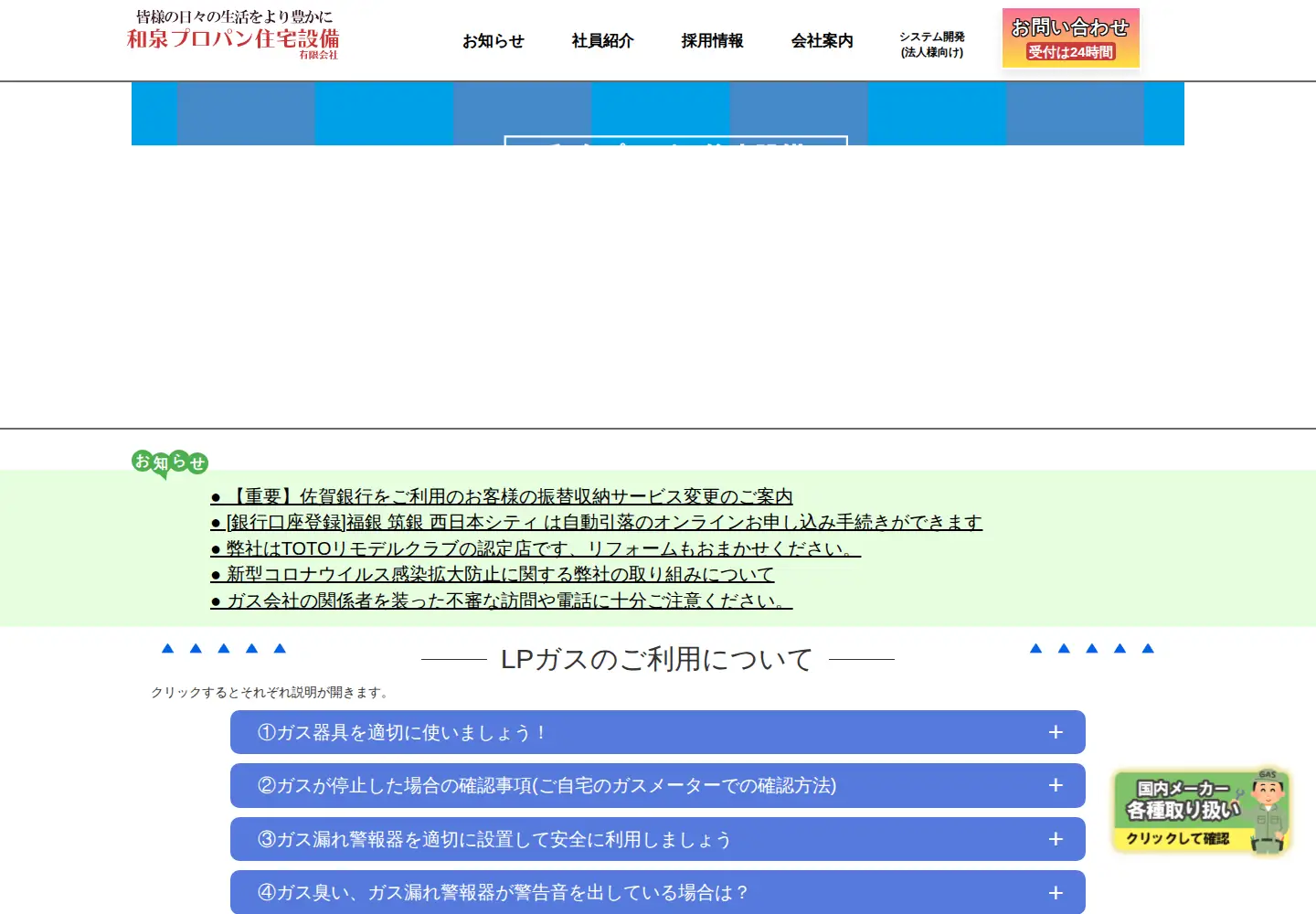Click the green お知らせ speech bubble badge
The image size is (1316, 914).
tap(170, 462)
